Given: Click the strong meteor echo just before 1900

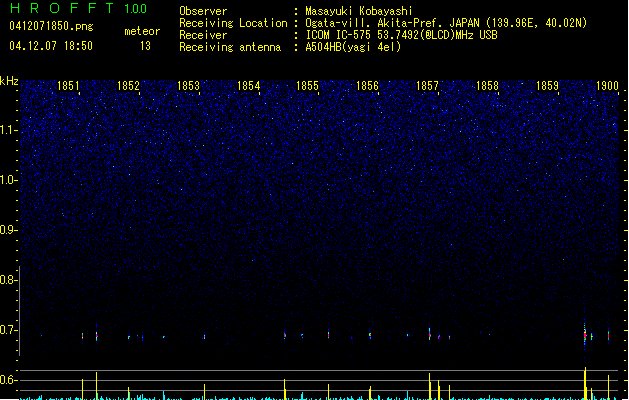Looking at the screenshot, I should 585,335.
